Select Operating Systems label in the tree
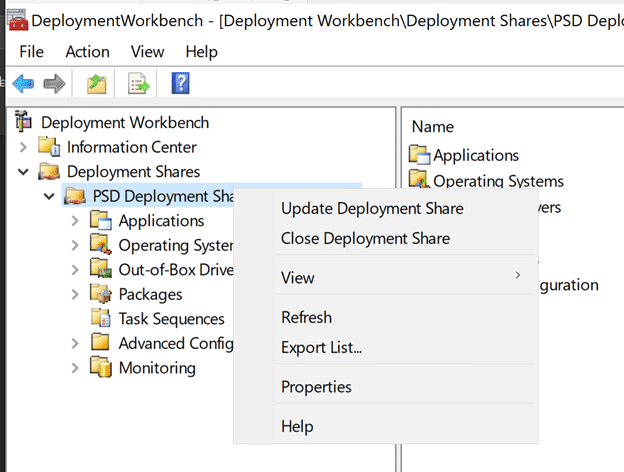Viewport: 624px width, 472px height. tap(176, 246)
